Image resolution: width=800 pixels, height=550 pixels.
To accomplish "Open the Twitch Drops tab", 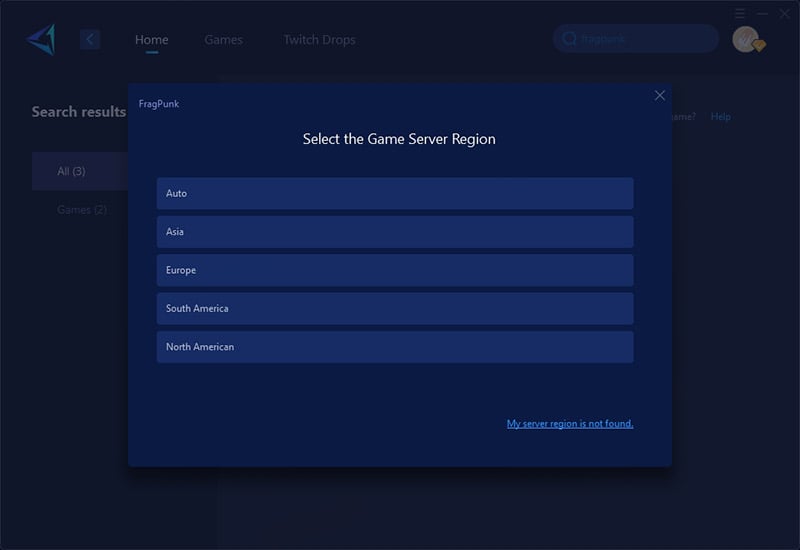I will pos(319,39).
